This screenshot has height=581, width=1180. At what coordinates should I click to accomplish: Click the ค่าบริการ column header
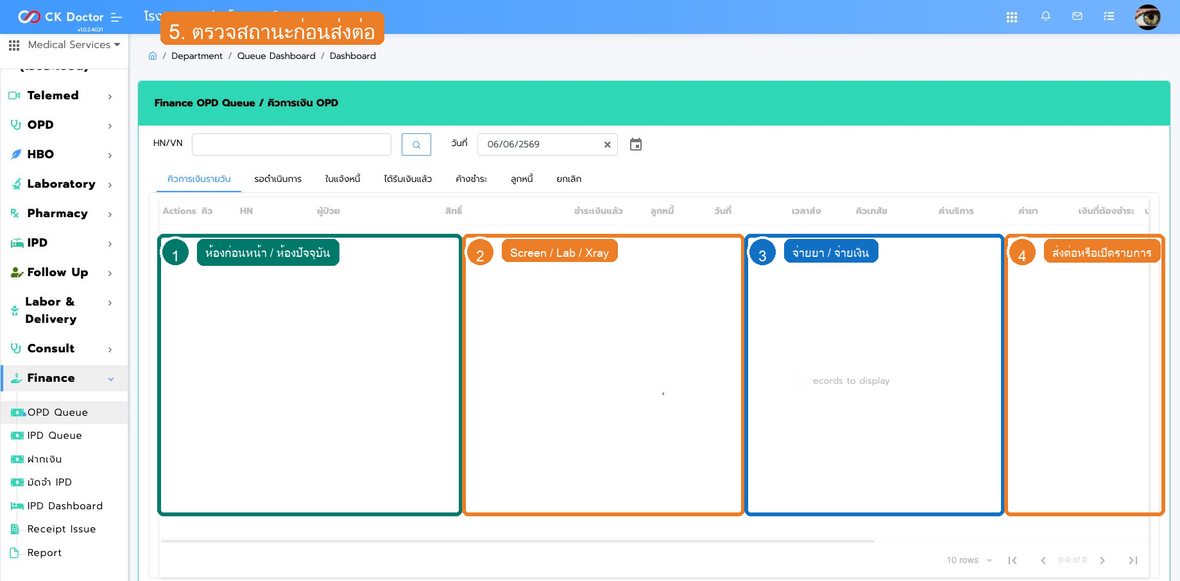(x=956, y=211)
